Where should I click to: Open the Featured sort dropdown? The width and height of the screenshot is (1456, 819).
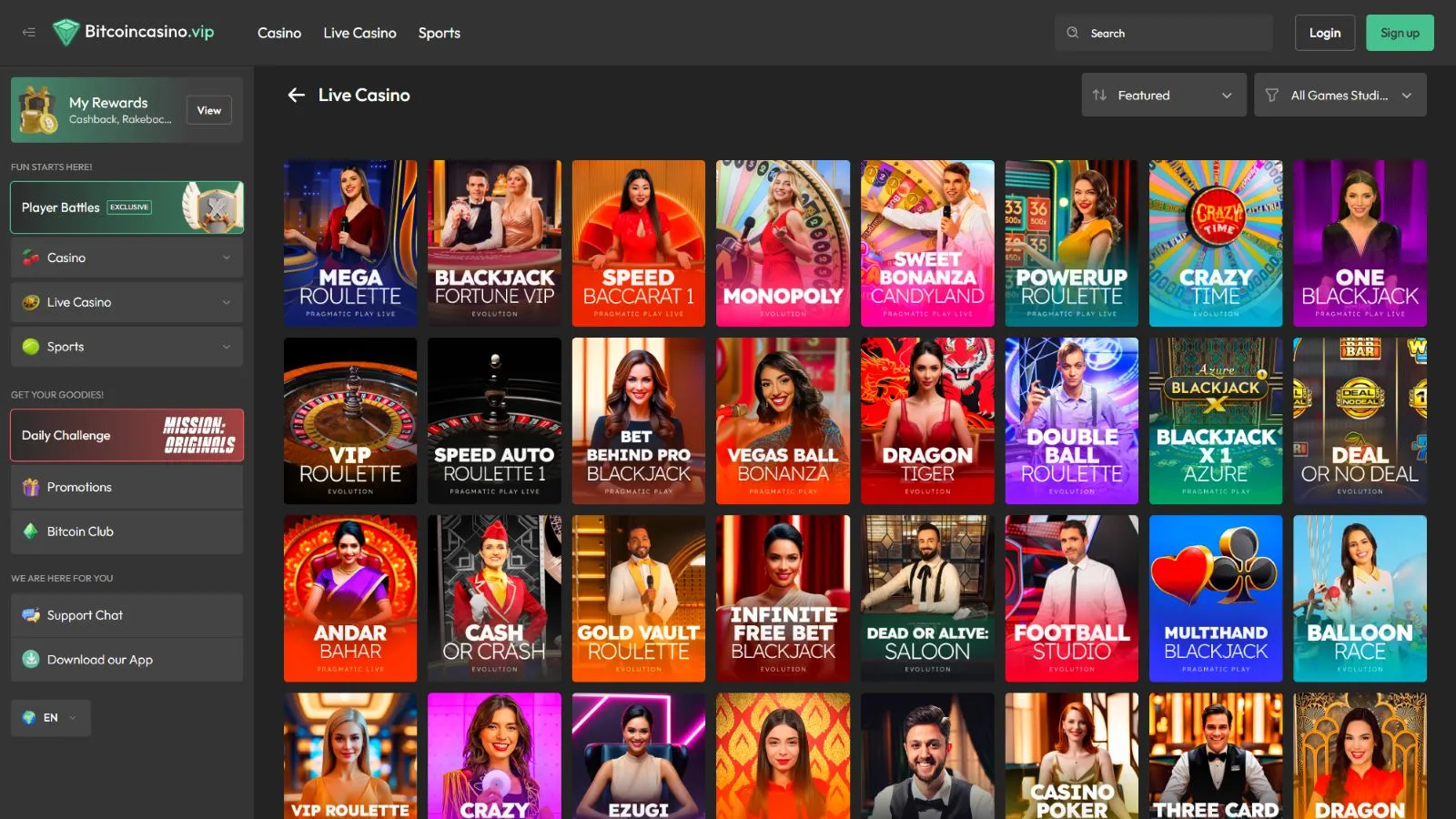[x=1164, y=95]
